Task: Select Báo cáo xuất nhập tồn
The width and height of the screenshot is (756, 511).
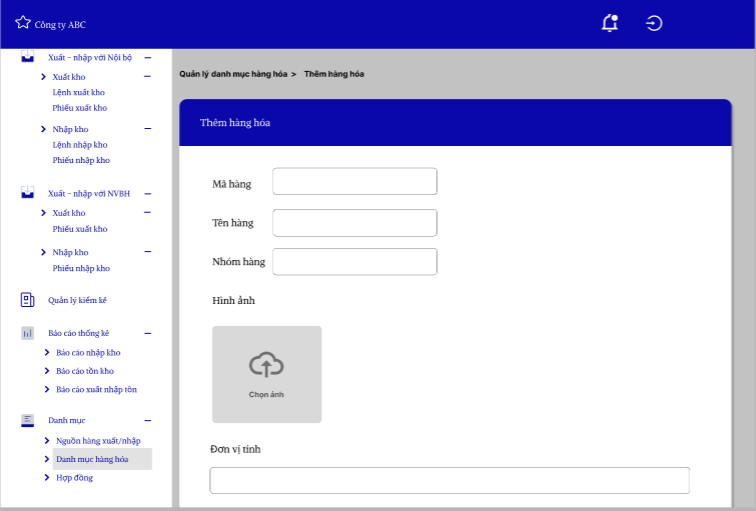Action: click(x=96, y=389)
